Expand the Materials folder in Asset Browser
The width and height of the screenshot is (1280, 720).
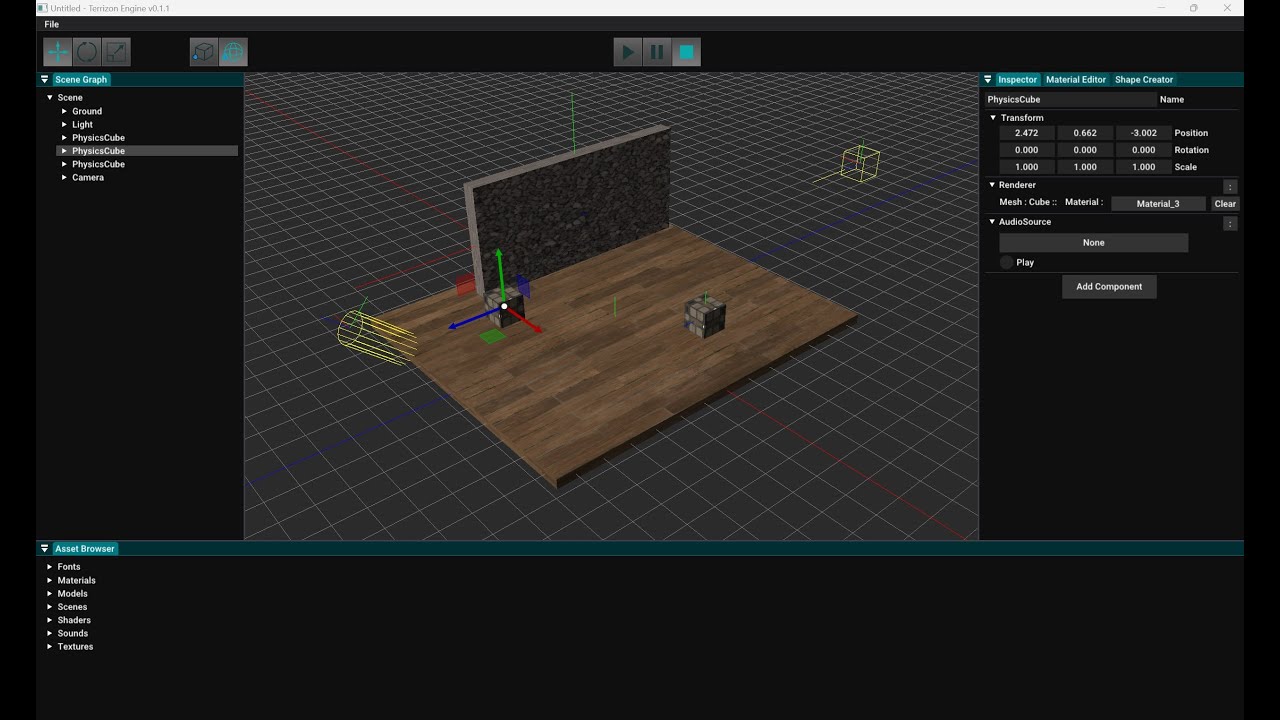point(50,580)
